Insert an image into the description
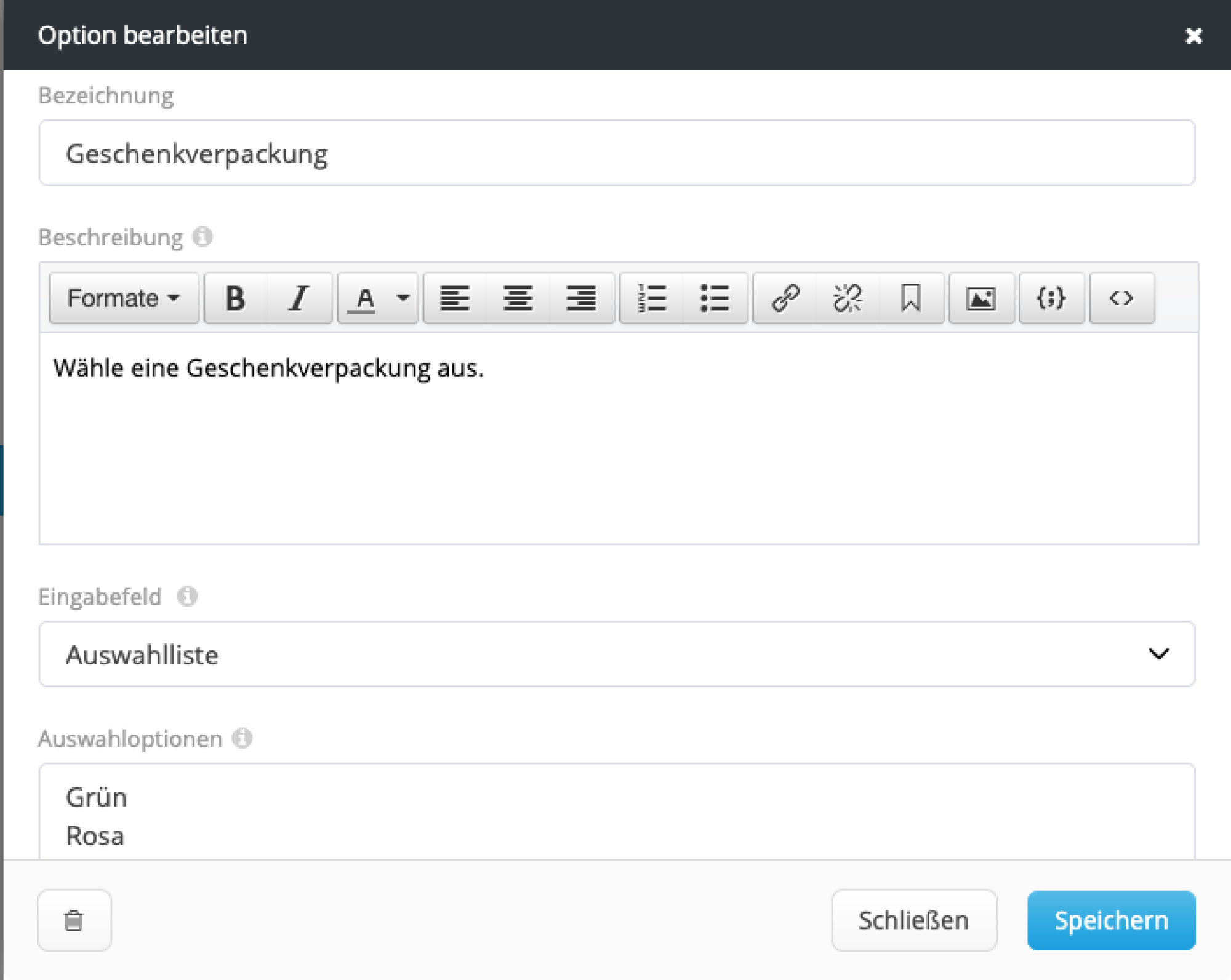The image size is (1231, 980). click(981, 298)
